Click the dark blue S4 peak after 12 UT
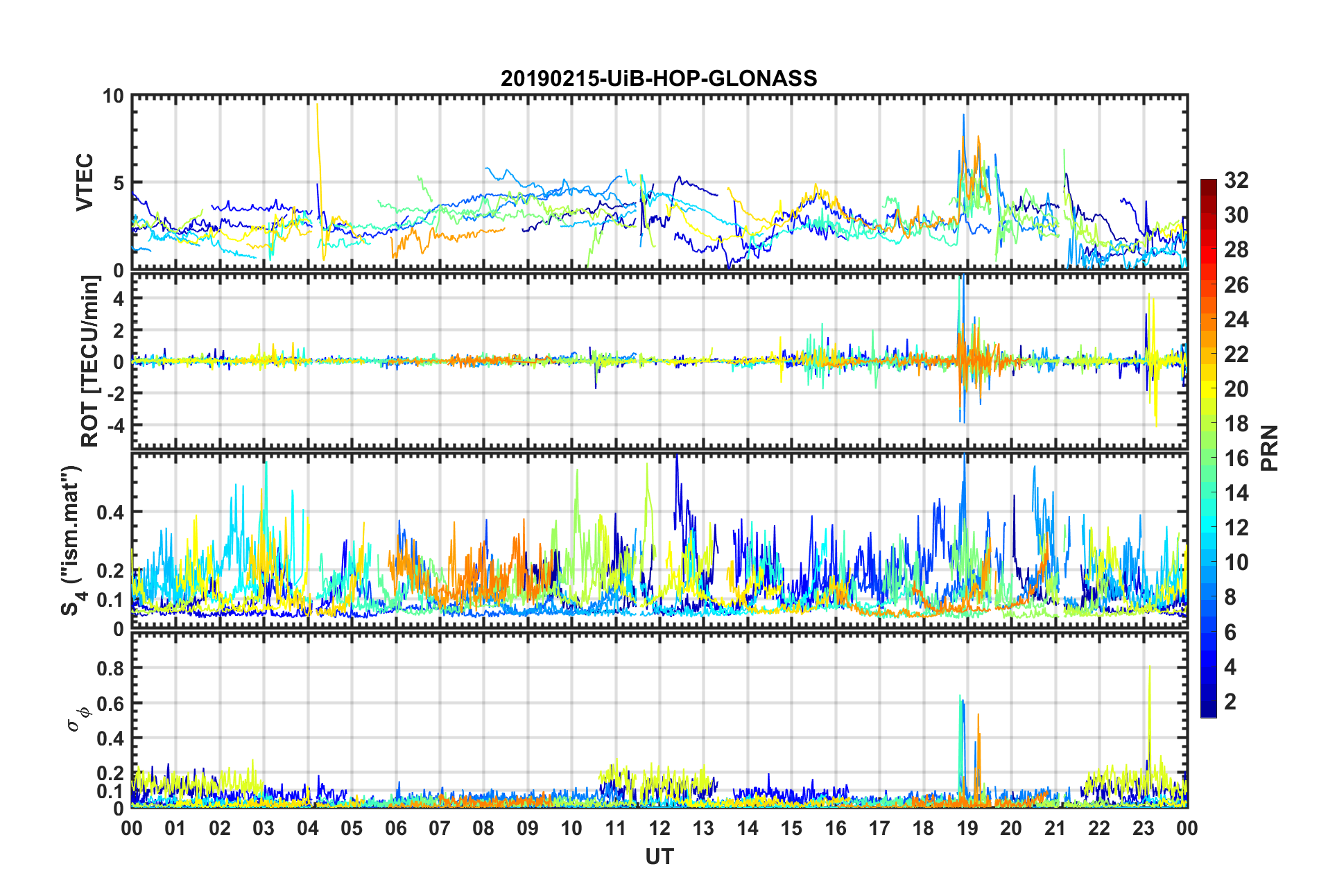1319x896 pixels. tap(677, 485)
